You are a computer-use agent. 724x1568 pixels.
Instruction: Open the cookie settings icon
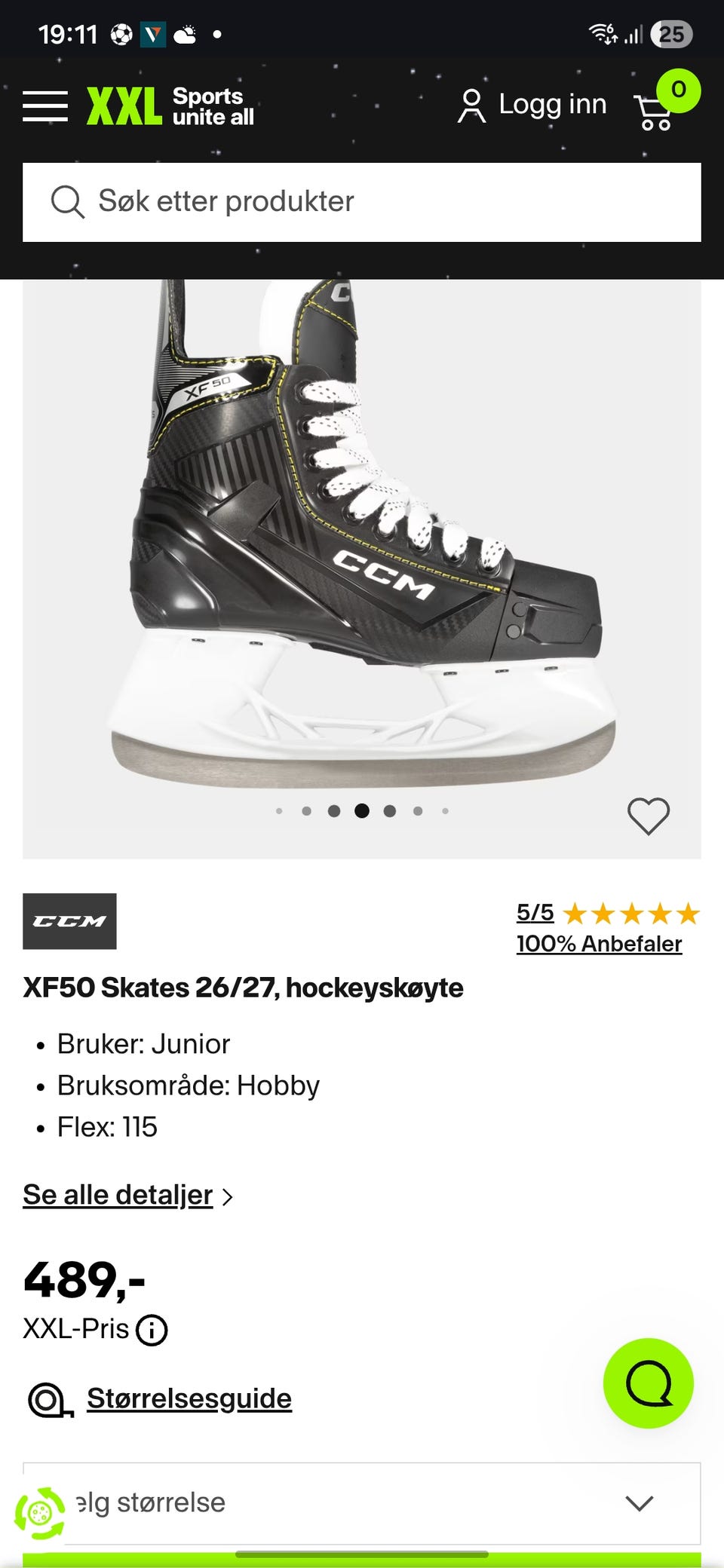click(40, 1512)
